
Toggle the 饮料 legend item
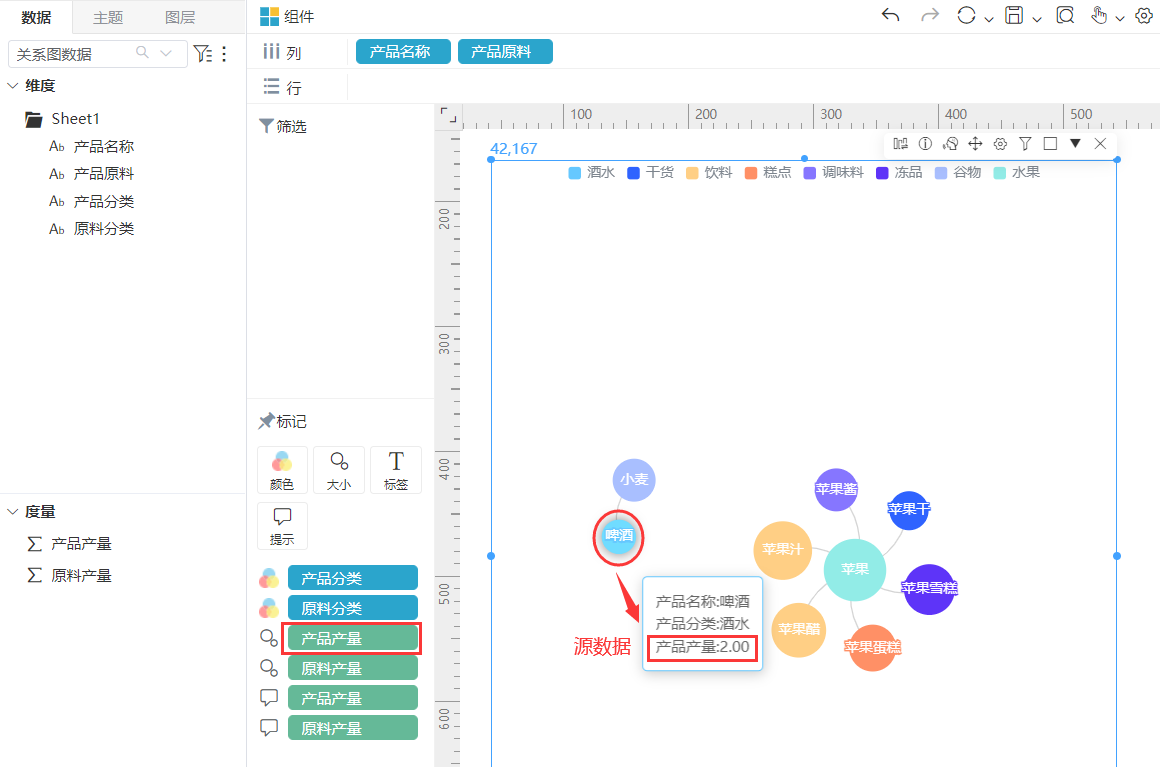pyautogui.click(x=709, y=172)
